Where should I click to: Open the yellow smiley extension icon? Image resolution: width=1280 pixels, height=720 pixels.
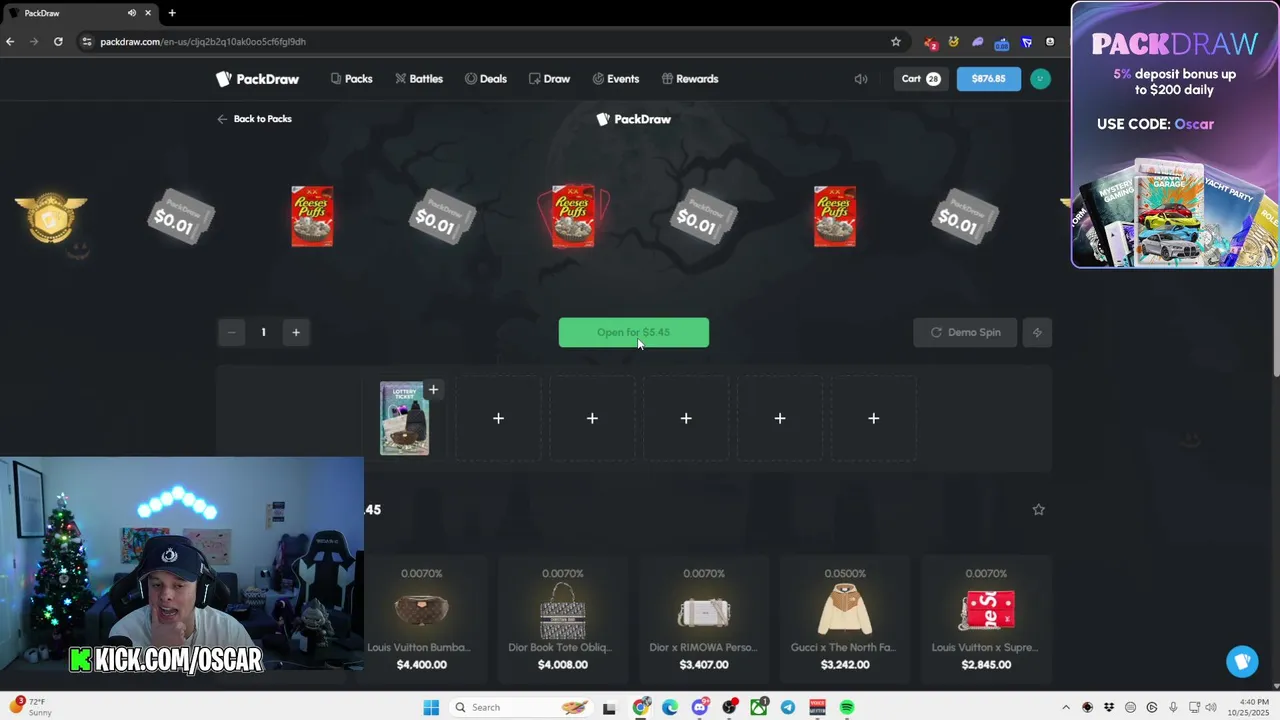pos(954,42)
